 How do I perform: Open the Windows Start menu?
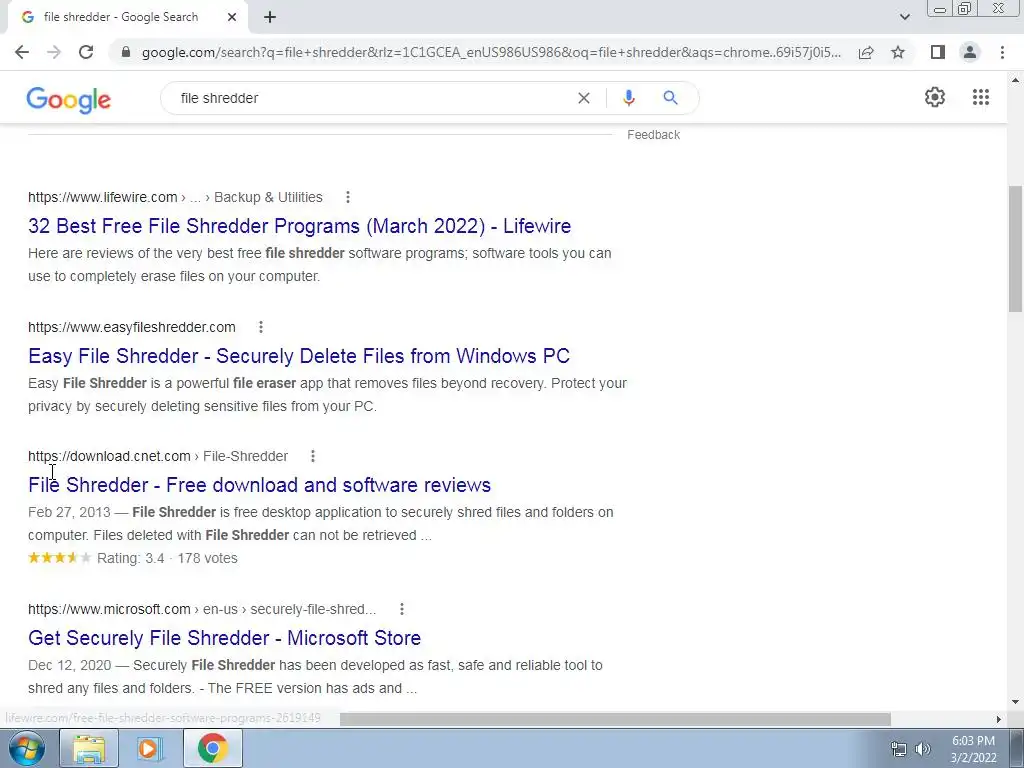(27, 749)
